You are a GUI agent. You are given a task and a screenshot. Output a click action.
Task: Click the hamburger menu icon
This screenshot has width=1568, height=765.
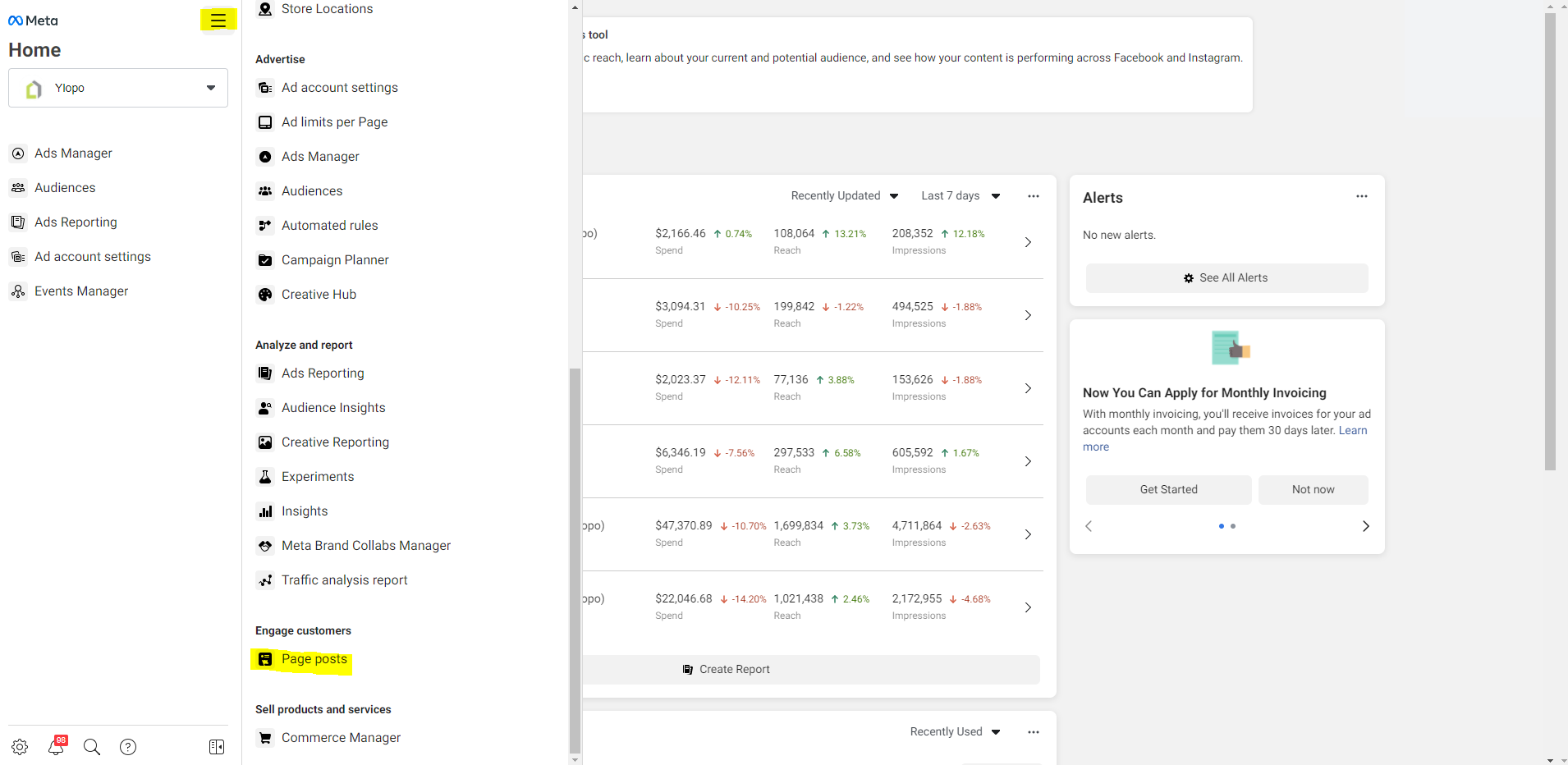pos(218,21)
